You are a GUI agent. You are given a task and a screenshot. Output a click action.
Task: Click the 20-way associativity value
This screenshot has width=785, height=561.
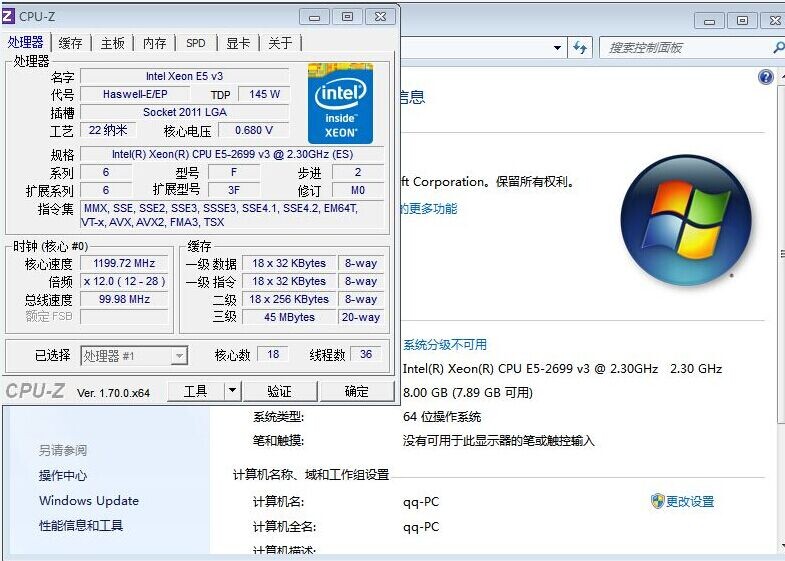(x=361, y=317)
